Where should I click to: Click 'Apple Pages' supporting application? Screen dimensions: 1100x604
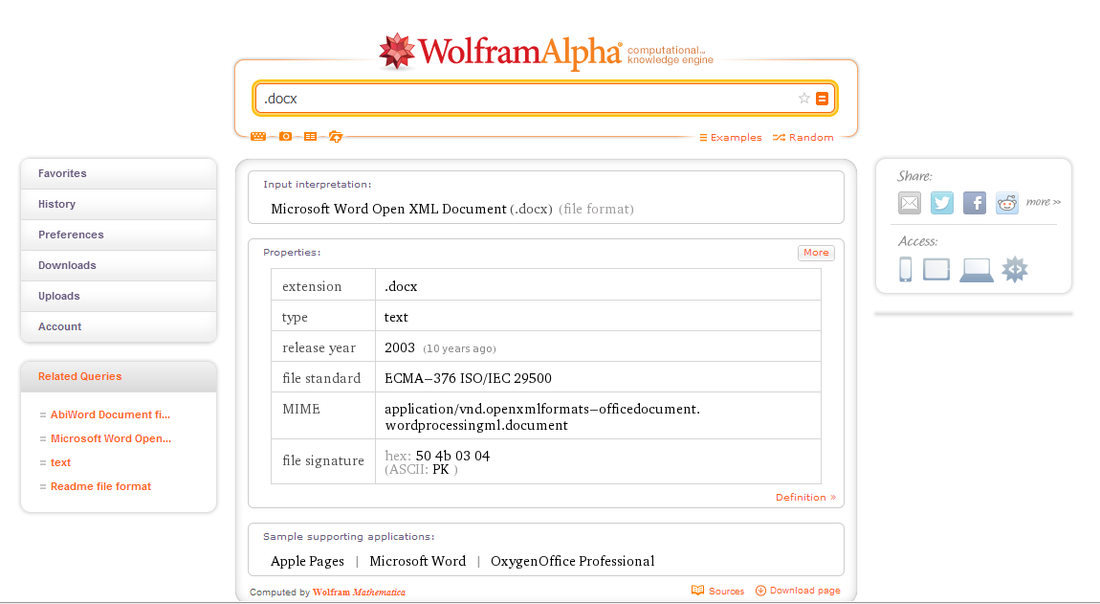tap(307, 561)
